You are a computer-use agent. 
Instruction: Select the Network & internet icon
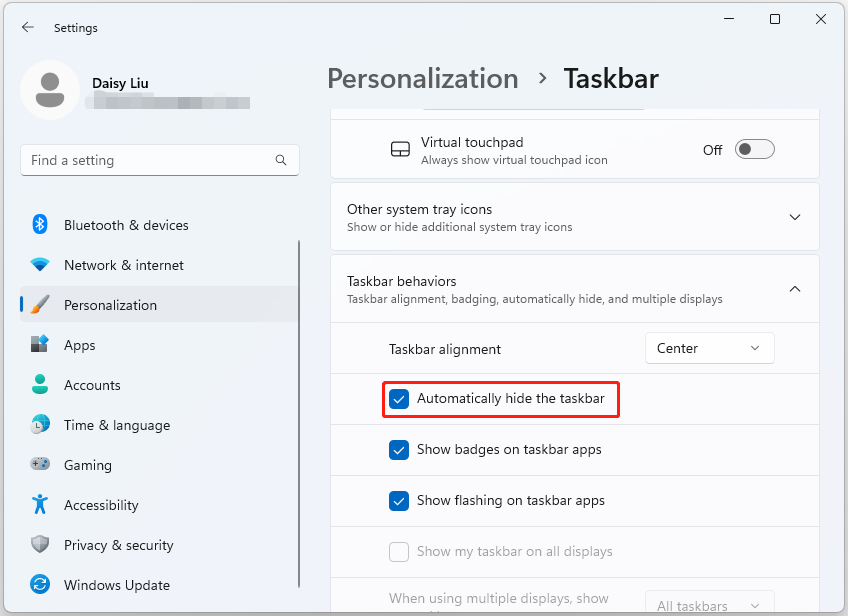40,265
